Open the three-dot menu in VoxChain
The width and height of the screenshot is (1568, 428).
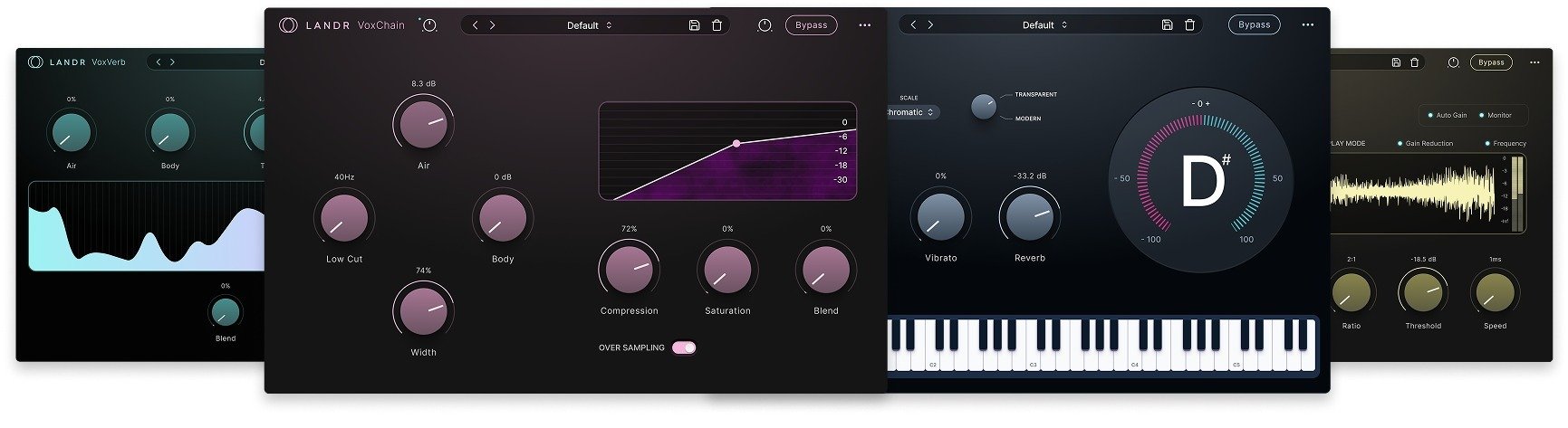(864, 25)
